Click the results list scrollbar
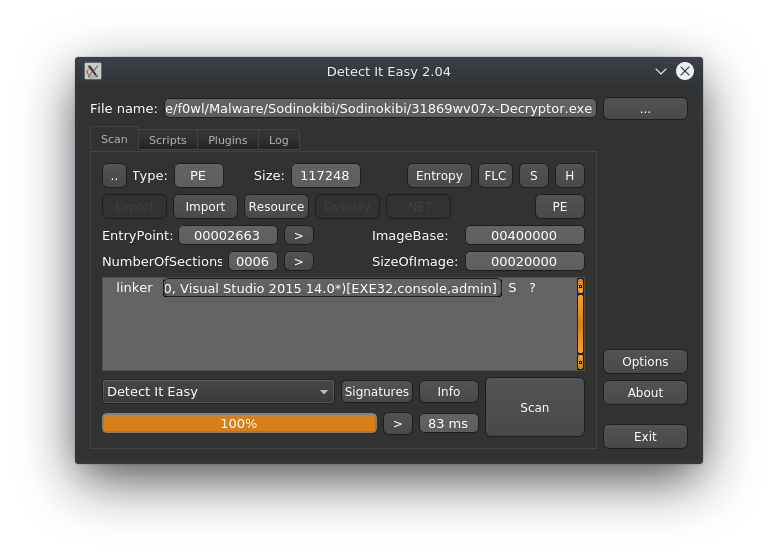 [580, 324]
